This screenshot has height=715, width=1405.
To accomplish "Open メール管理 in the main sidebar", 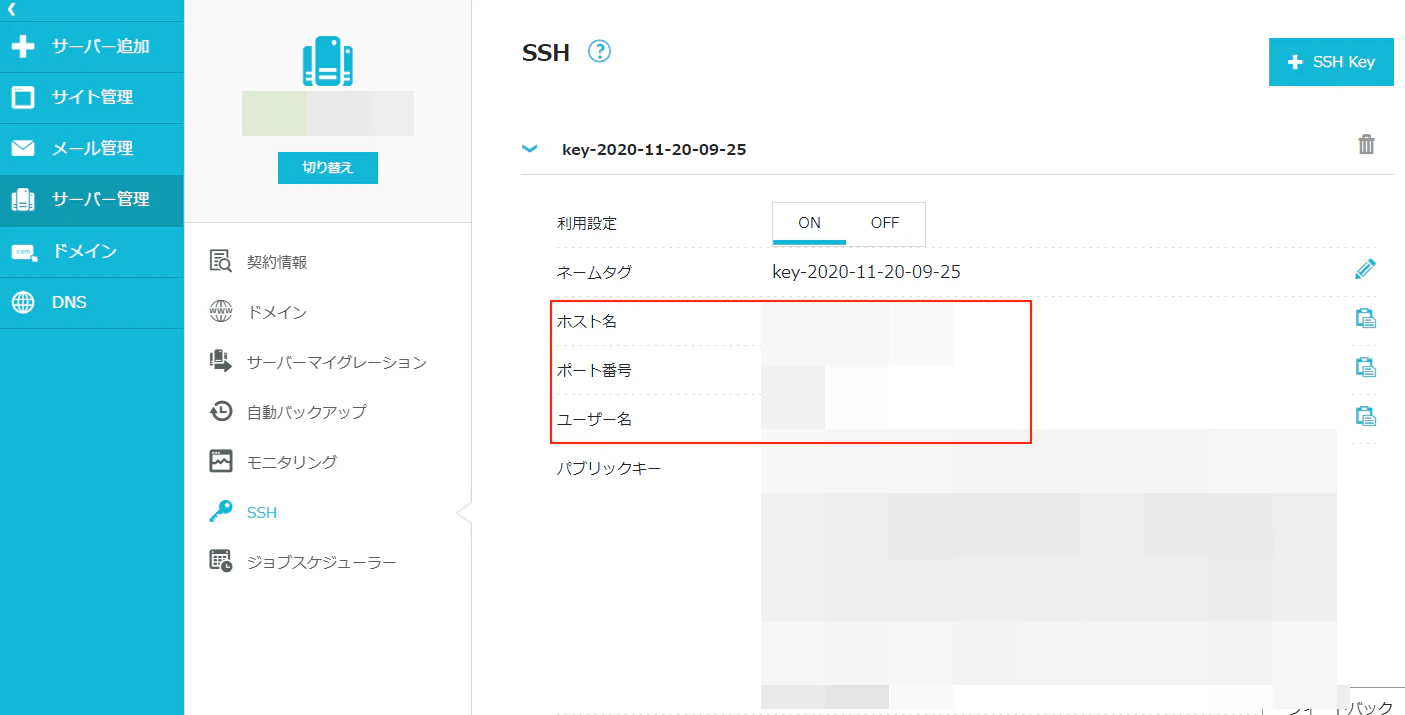I will 92,149.
